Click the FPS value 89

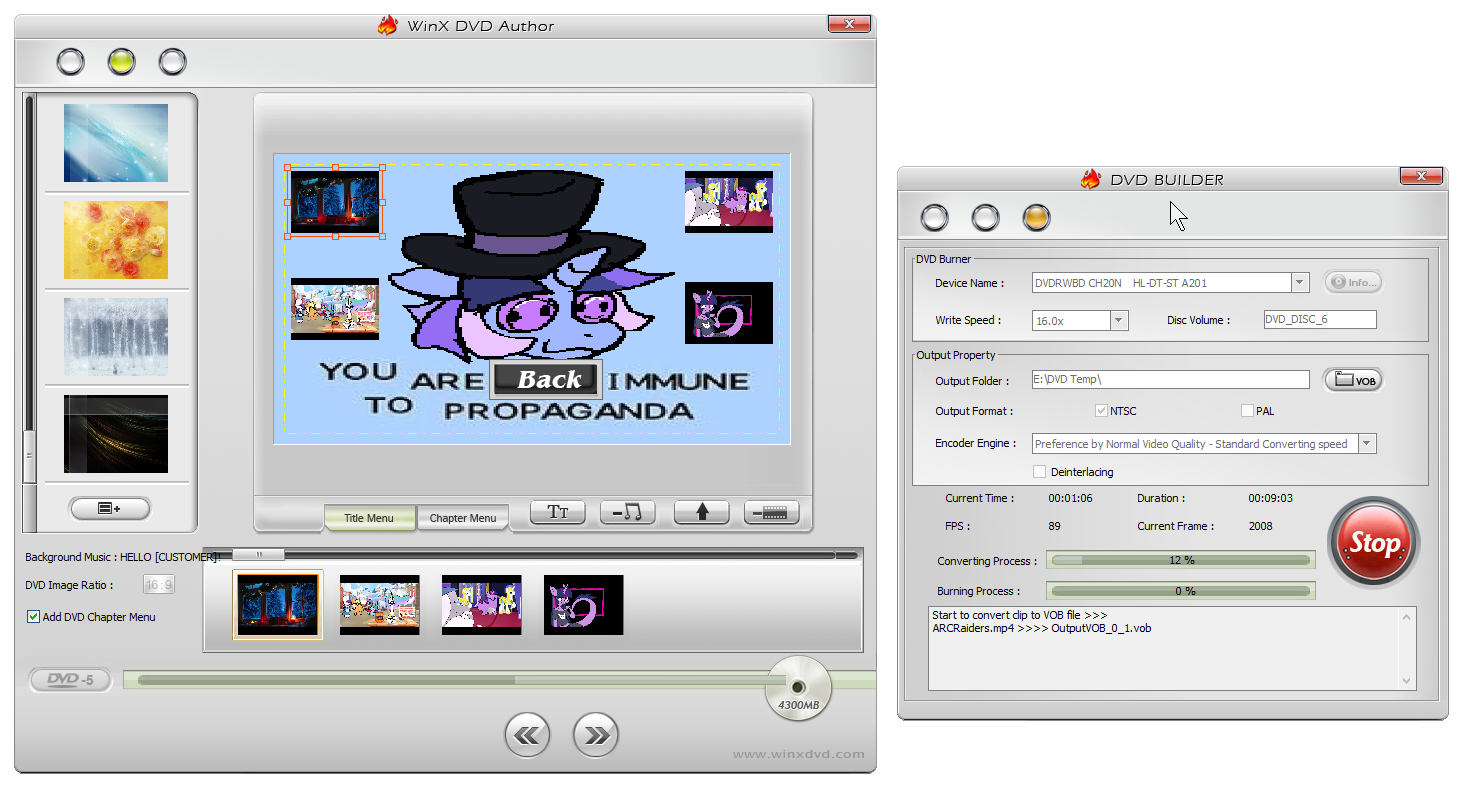click(1055, 526)
